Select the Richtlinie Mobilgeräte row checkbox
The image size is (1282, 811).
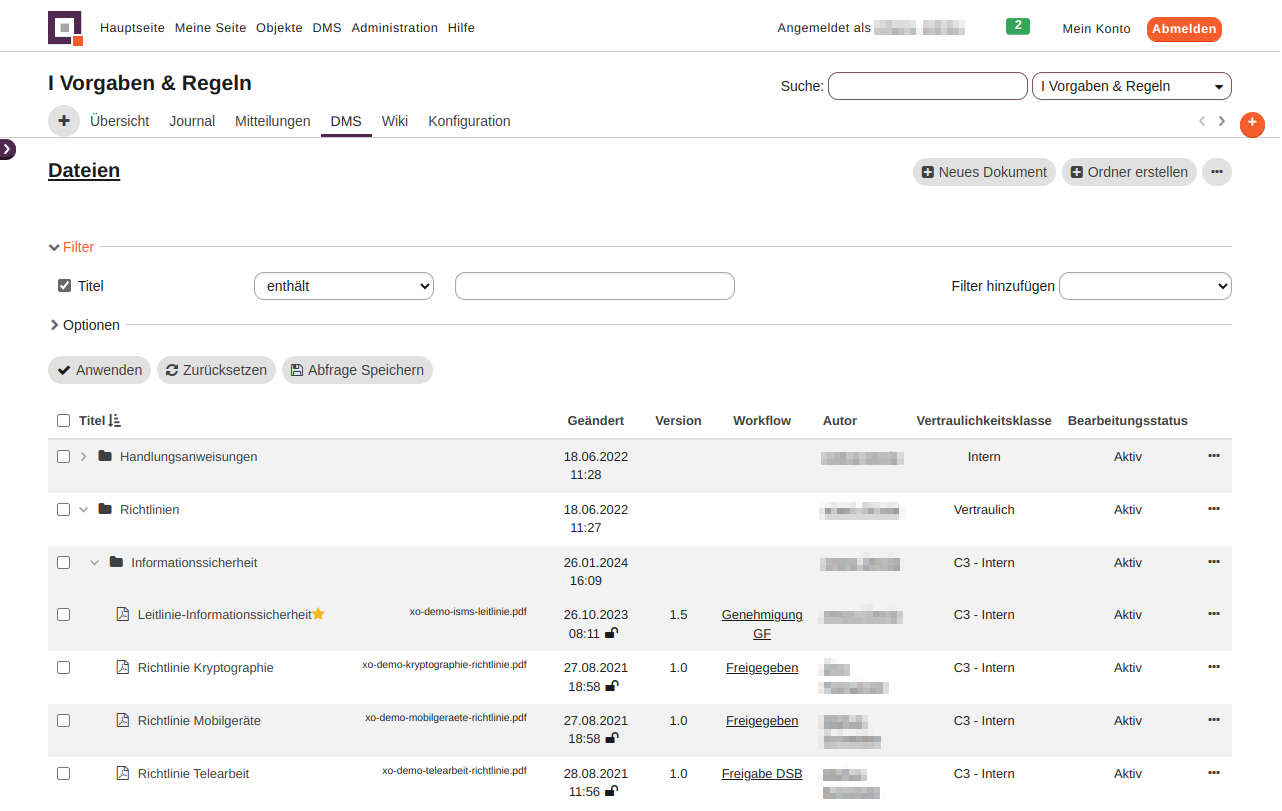(x=64, y=721)
